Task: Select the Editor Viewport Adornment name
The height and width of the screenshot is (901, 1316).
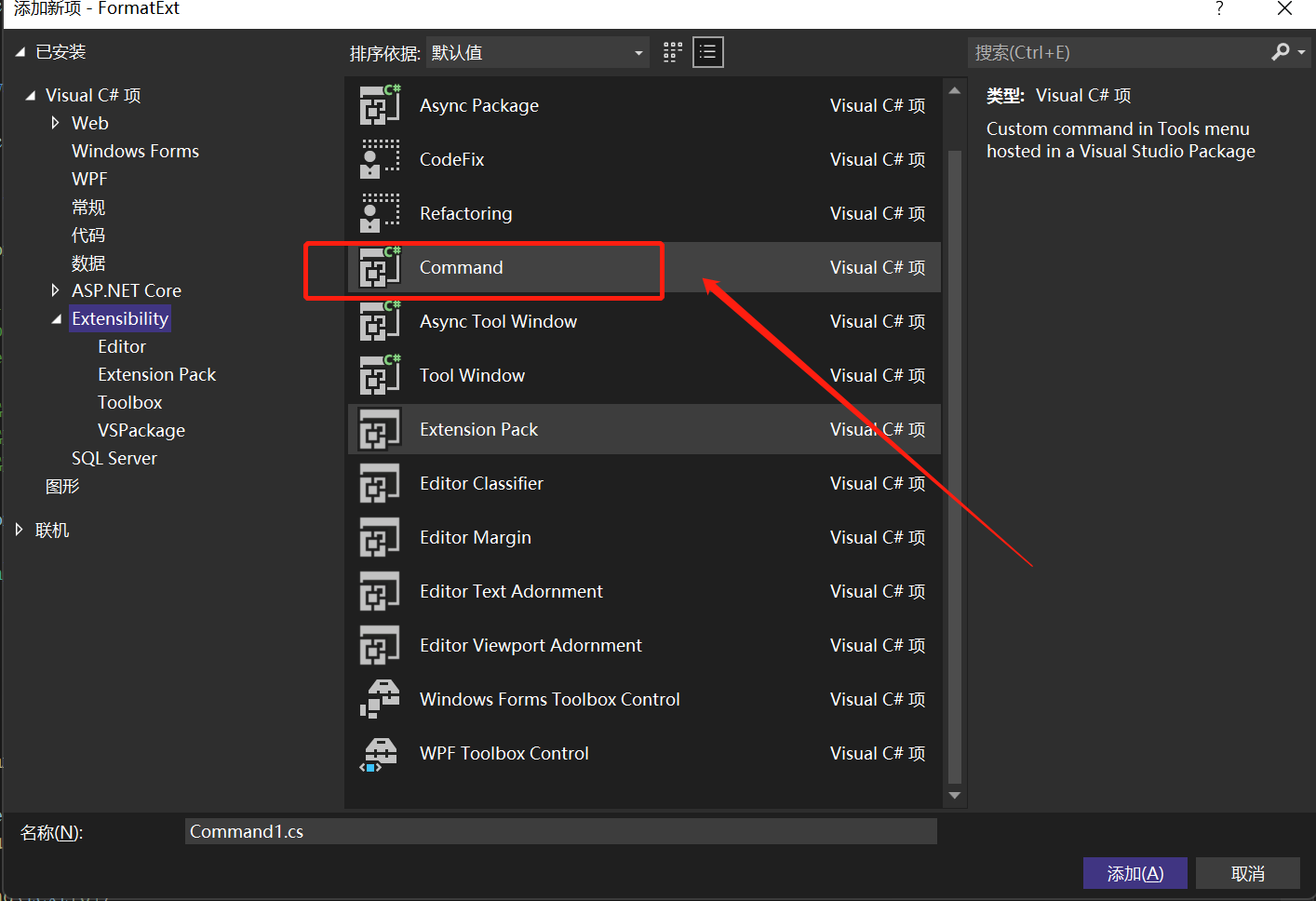Action: 530,645
